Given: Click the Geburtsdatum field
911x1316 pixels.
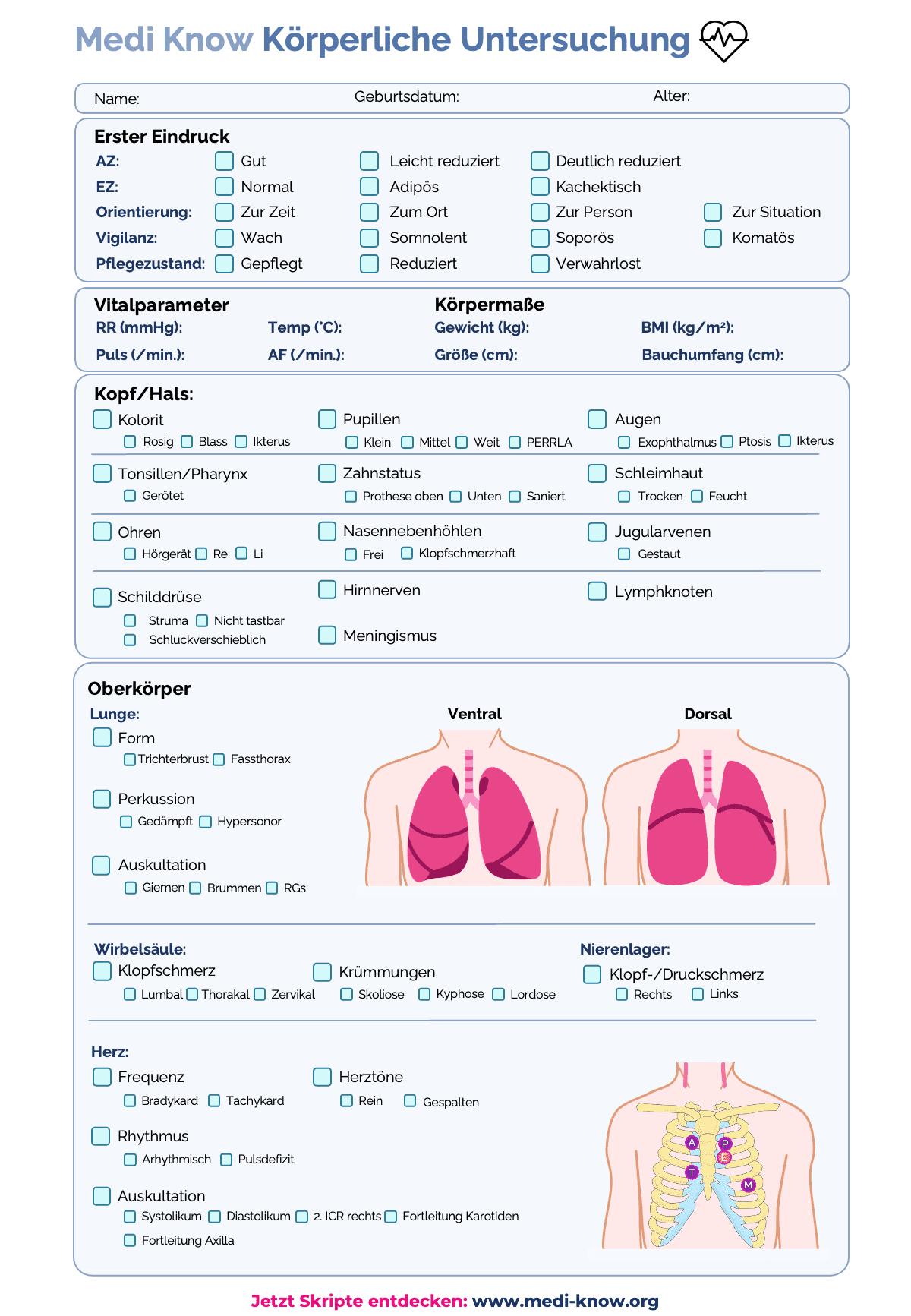Looking at the screenshot, I should [x=547, y=97].
